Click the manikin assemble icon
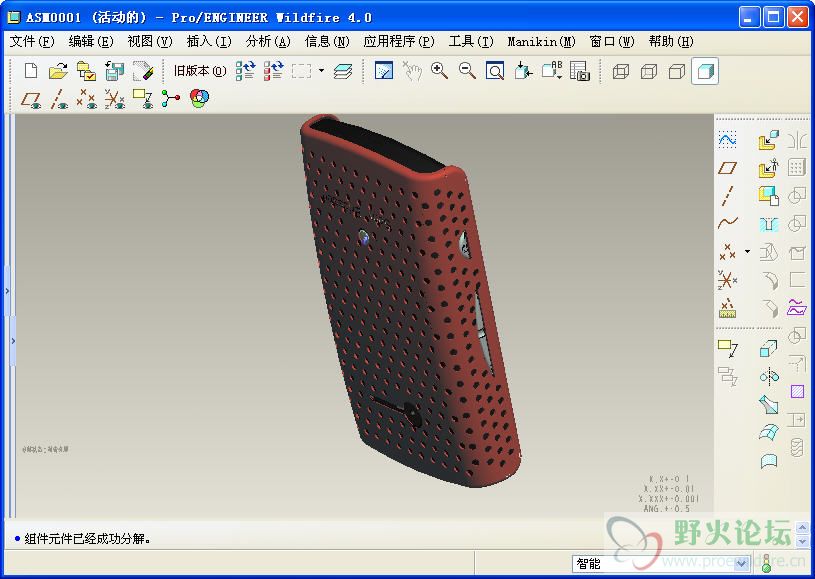This screenshot has height=579, width=815. [x=768, y=168]
